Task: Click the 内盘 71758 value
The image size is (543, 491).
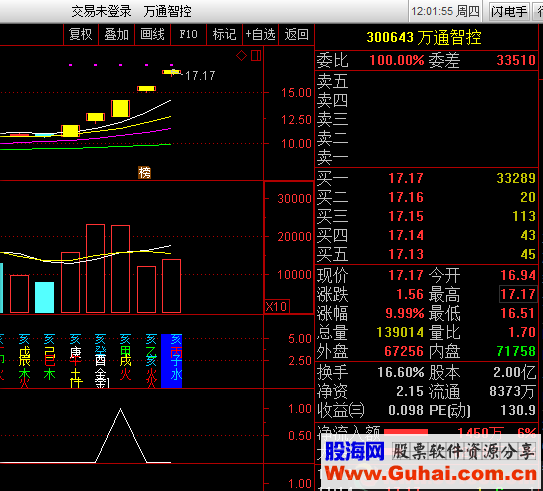Action: [x=516, y=351]
